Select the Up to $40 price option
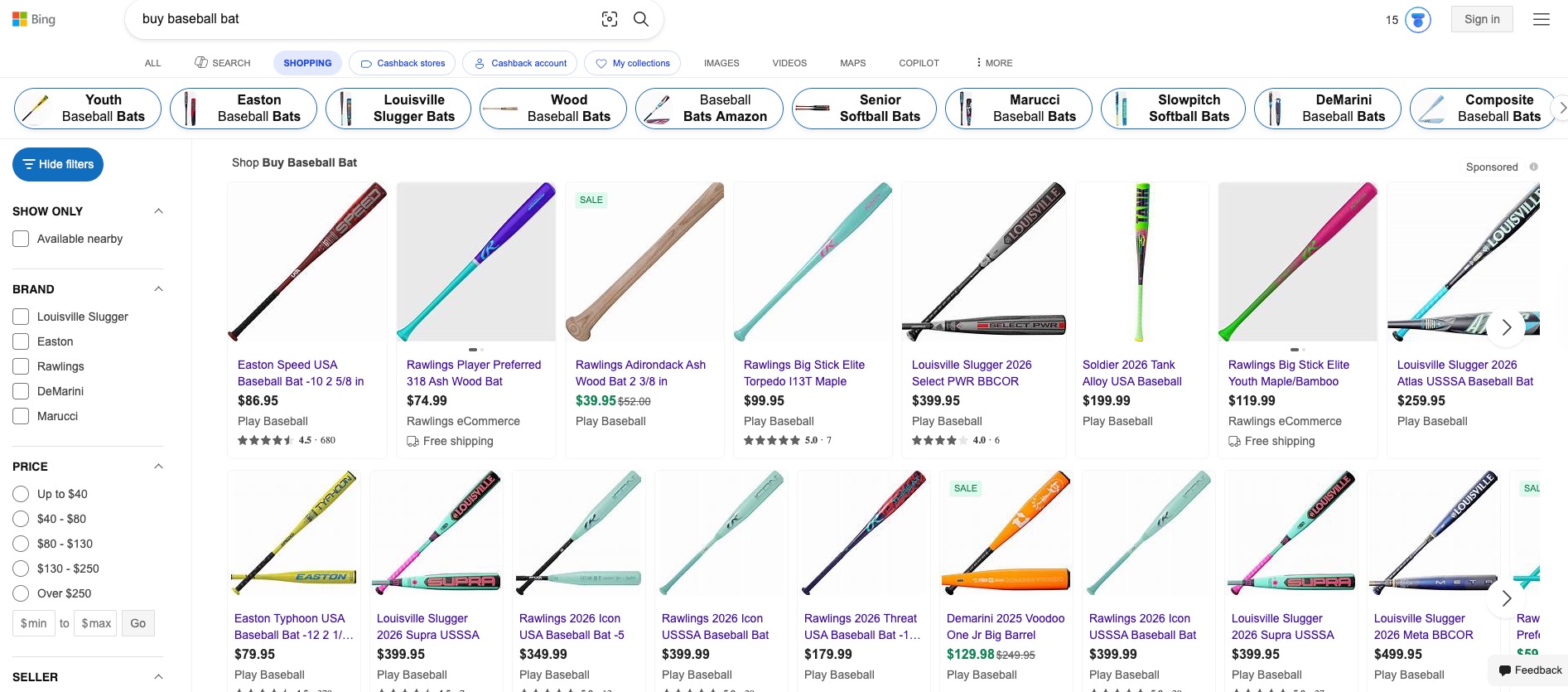This screenshot has width=1568, height=692. [x=22, y=494]
